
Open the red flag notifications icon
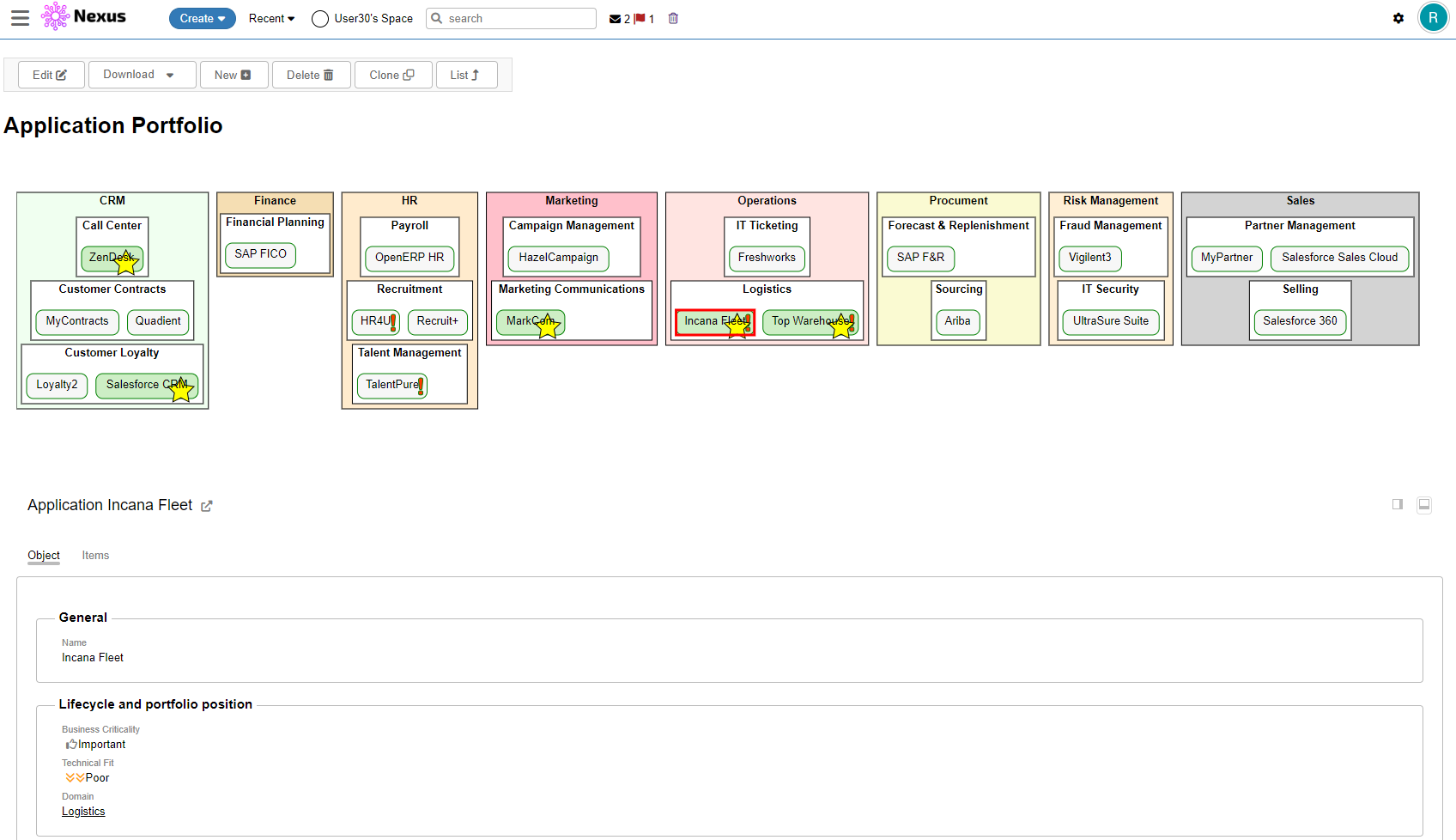(x=640, y=18)
